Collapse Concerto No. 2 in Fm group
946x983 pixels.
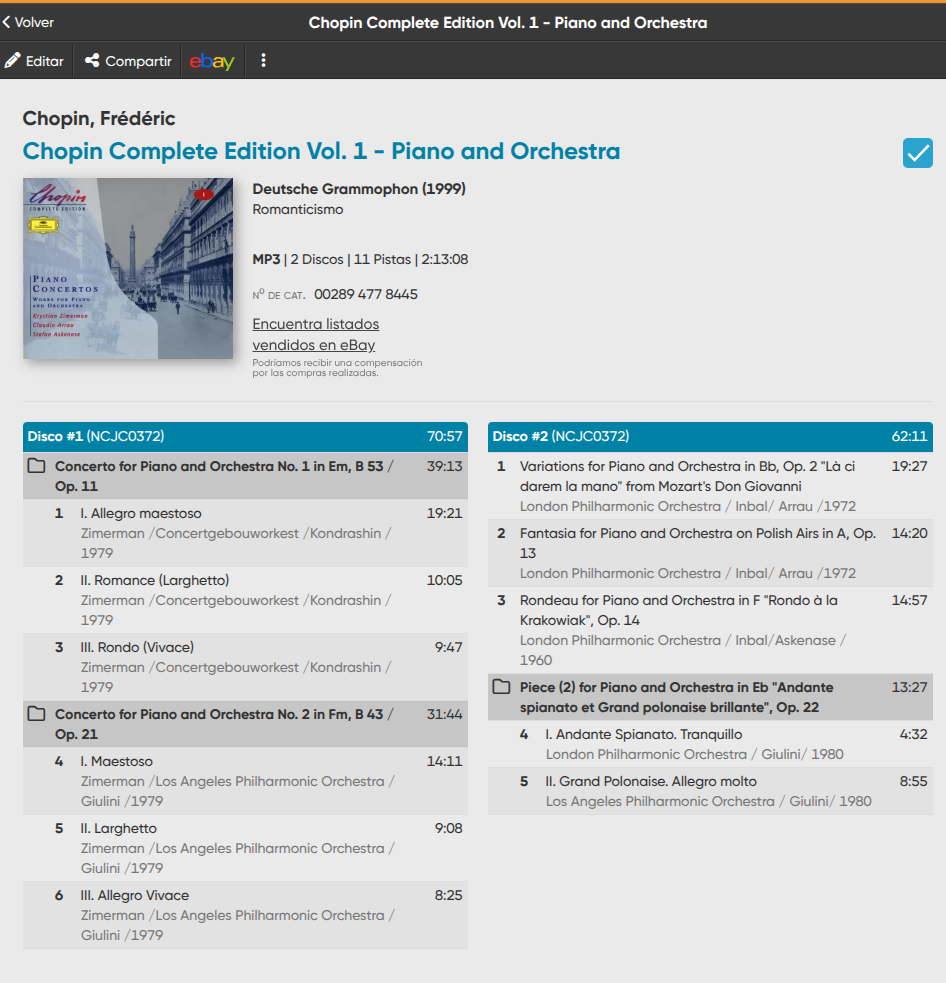(x=245, y=723)
